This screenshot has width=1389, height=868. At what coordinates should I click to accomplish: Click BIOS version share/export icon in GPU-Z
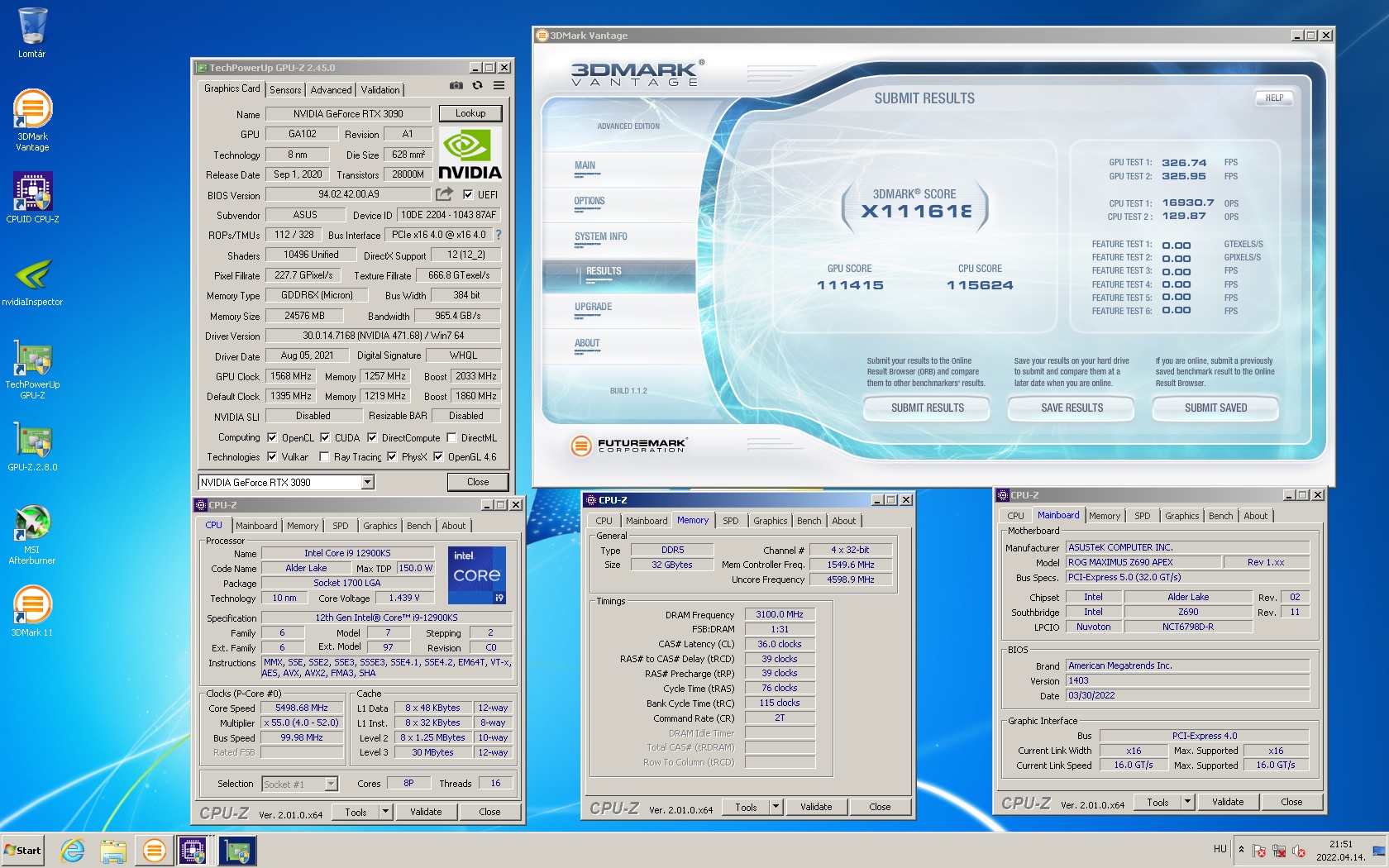[445, 194]
